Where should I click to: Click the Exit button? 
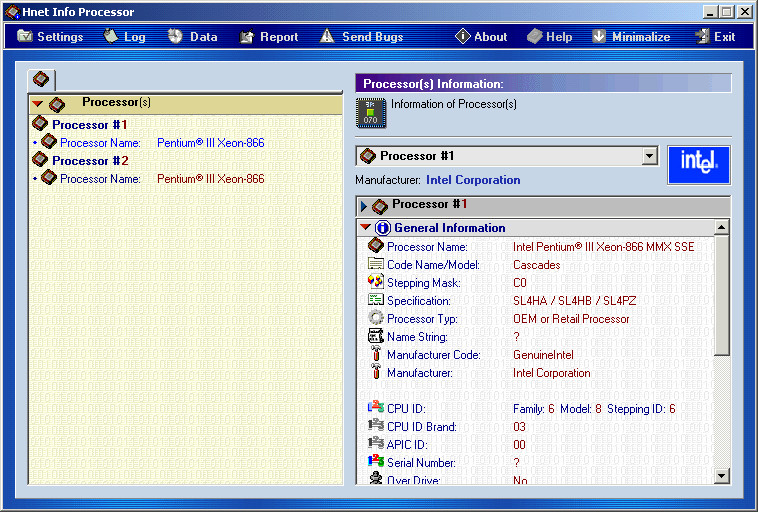(715, 37)
